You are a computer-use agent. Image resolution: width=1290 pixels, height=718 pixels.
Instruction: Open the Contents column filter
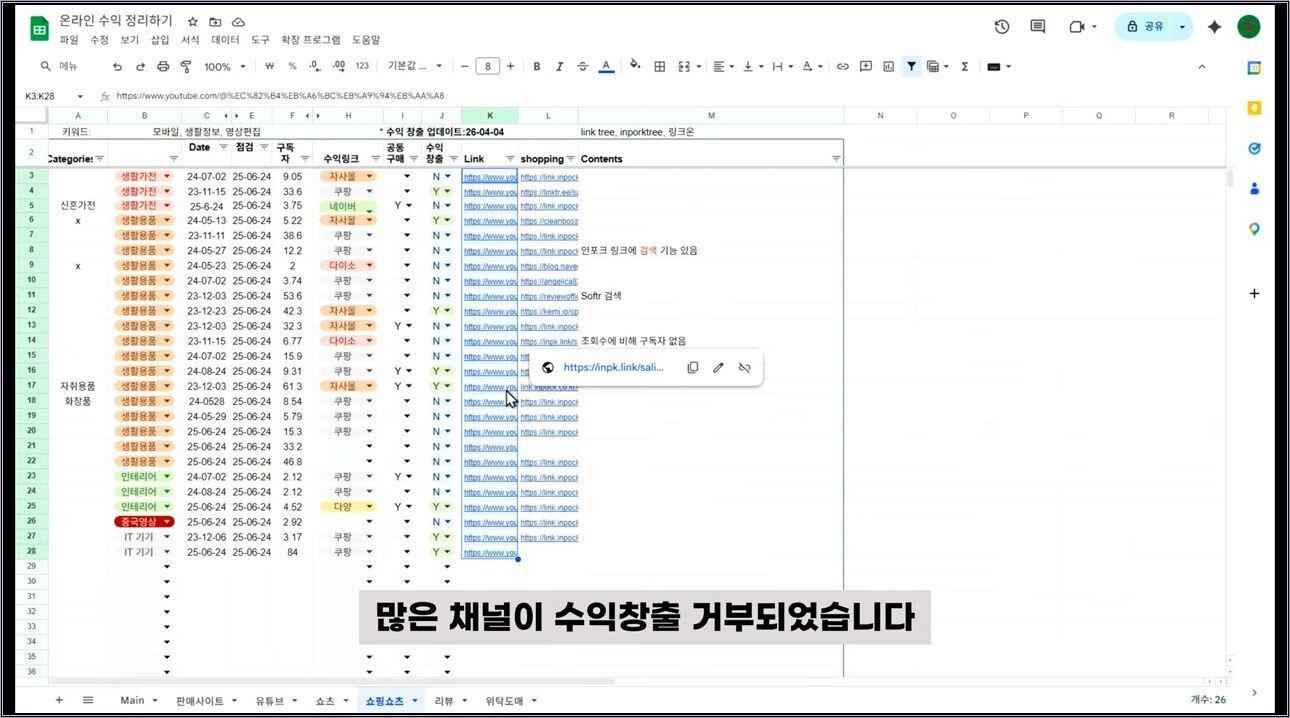836,159
